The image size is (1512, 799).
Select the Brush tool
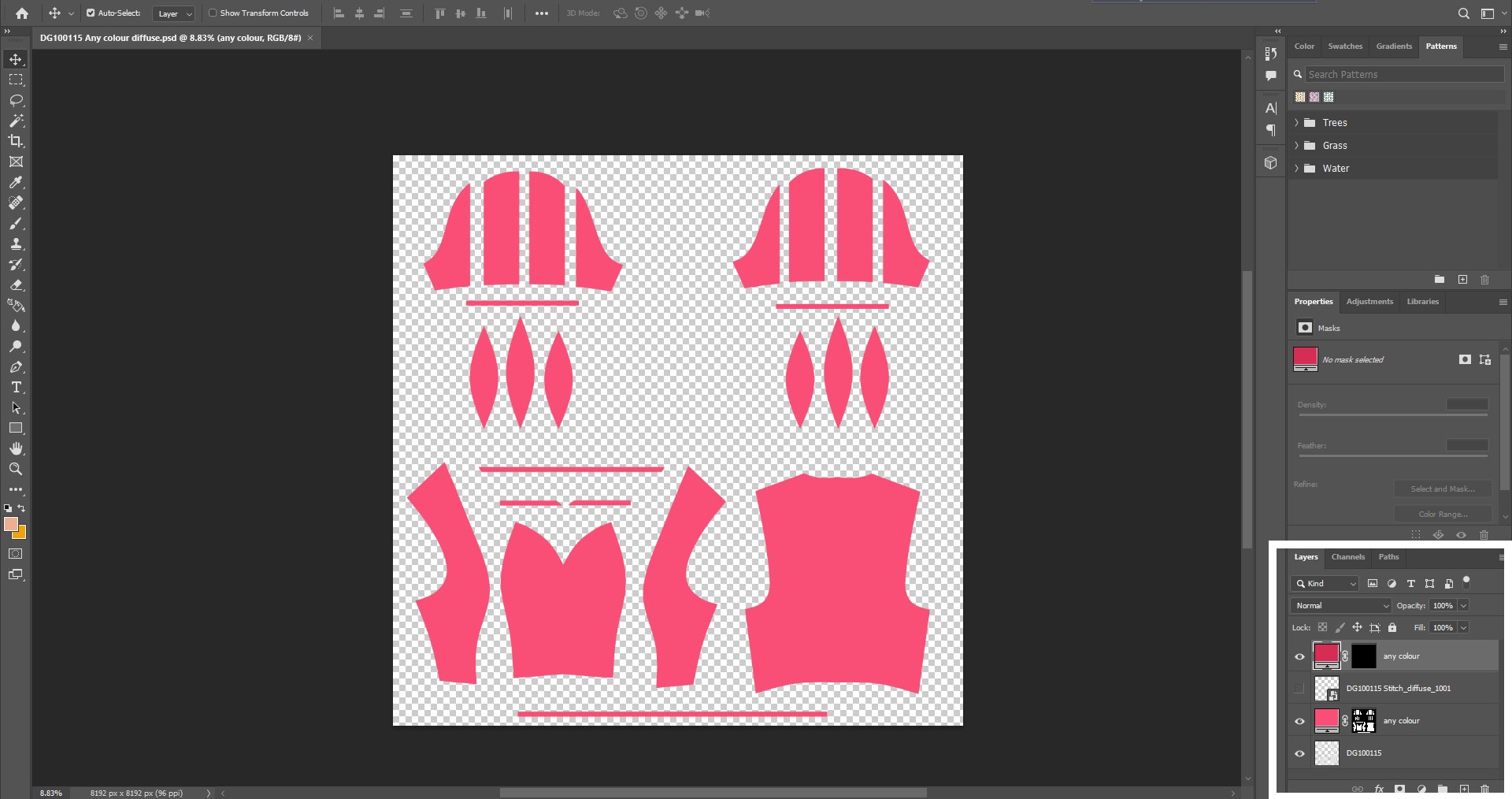(x=16, y=223)
